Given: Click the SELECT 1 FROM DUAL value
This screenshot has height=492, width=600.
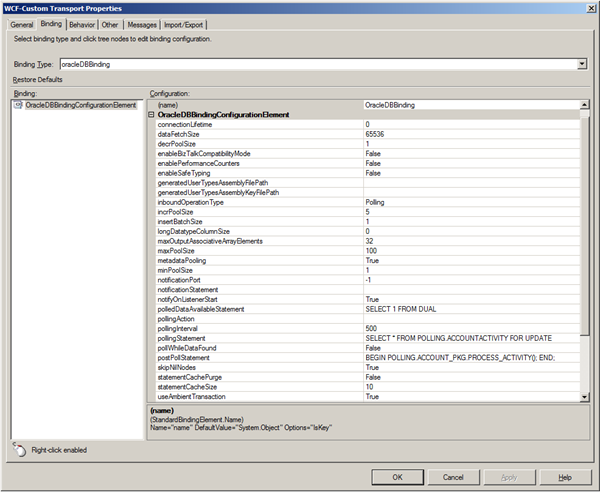Looking at the screenshot, I should point(471,309).
